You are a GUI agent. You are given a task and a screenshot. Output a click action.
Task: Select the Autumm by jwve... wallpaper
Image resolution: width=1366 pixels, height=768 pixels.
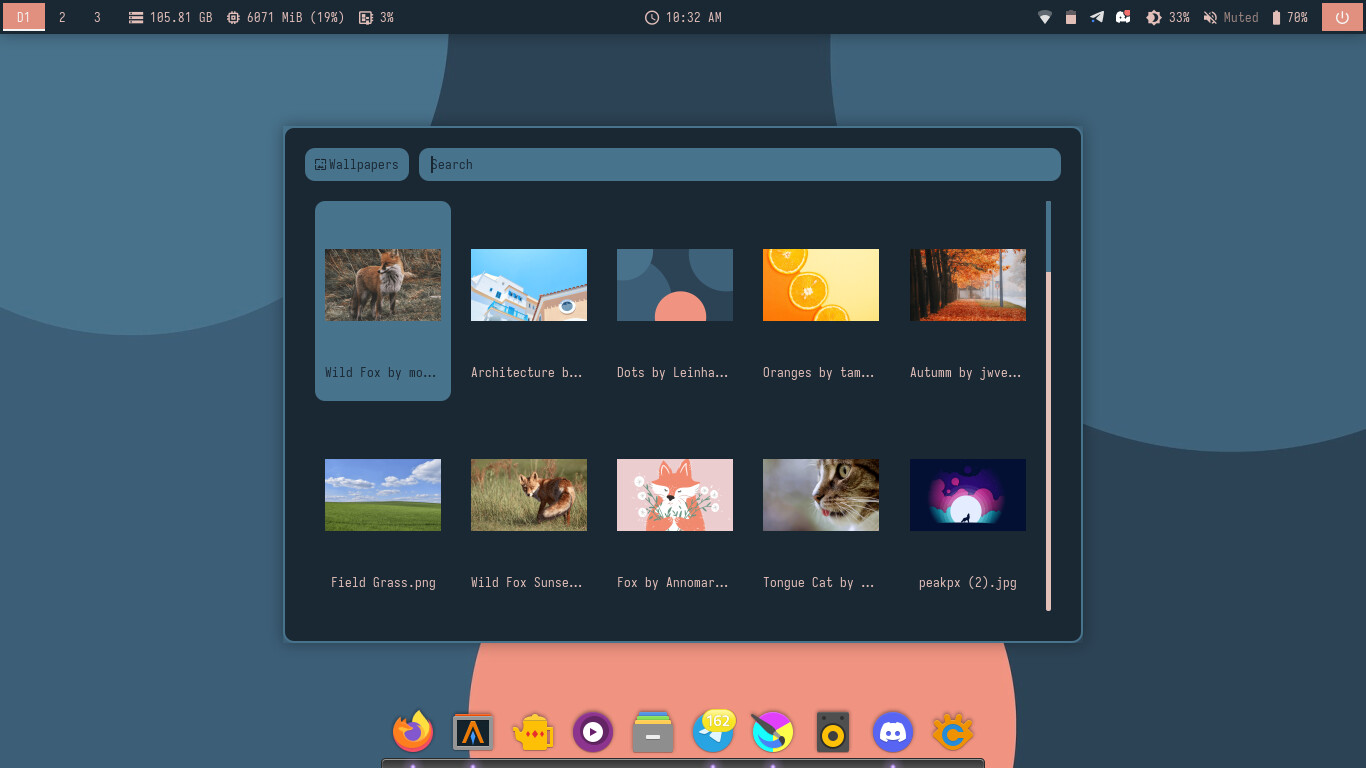(968, 301)
